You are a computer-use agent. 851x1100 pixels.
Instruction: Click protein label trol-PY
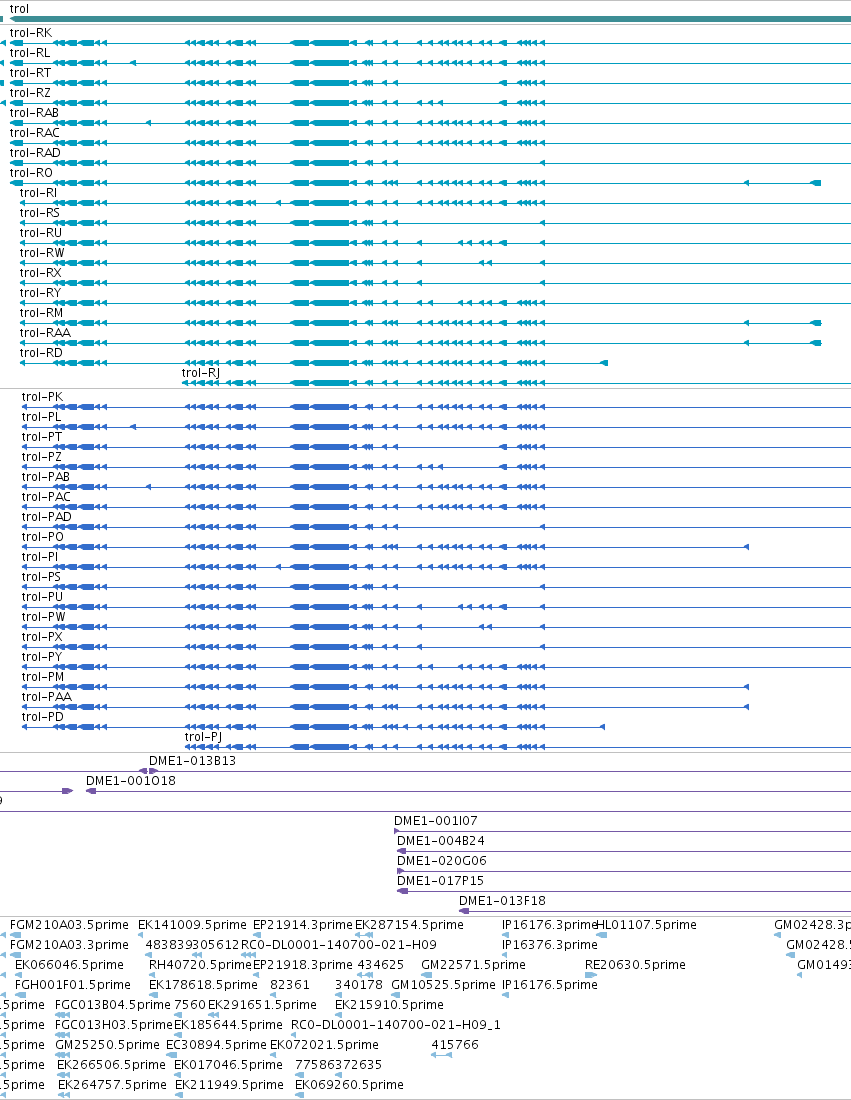(42, 657)
